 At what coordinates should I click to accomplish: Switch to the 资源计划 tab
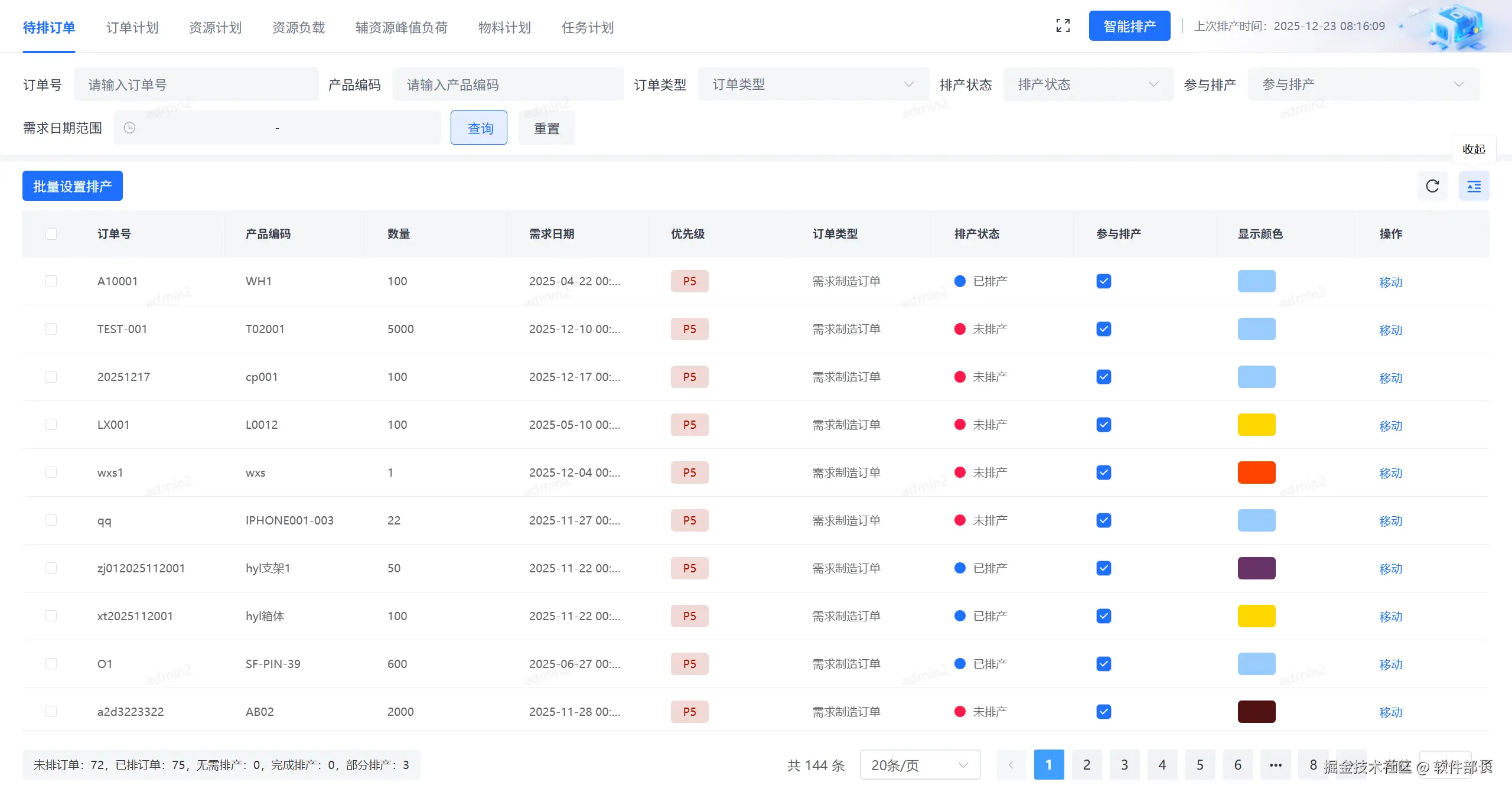[215, 28]
